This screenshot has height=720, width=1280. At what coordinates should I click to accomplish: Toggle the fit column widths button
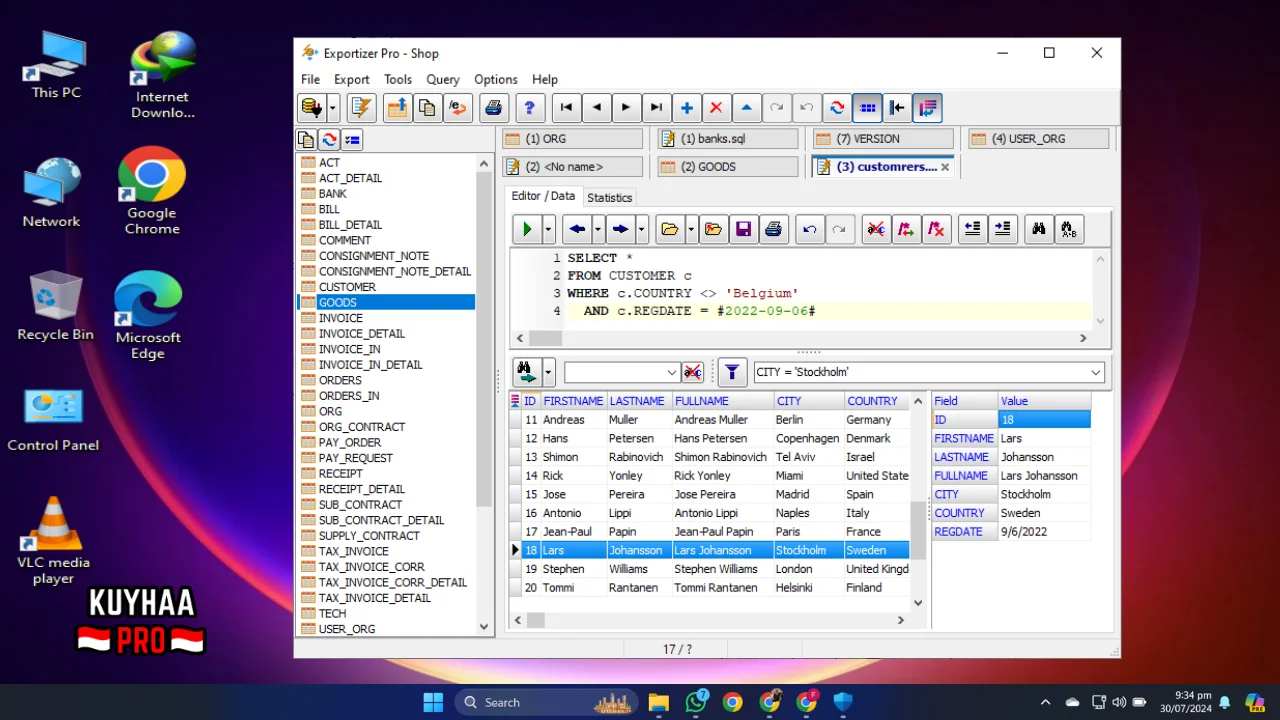coord(897,108)
